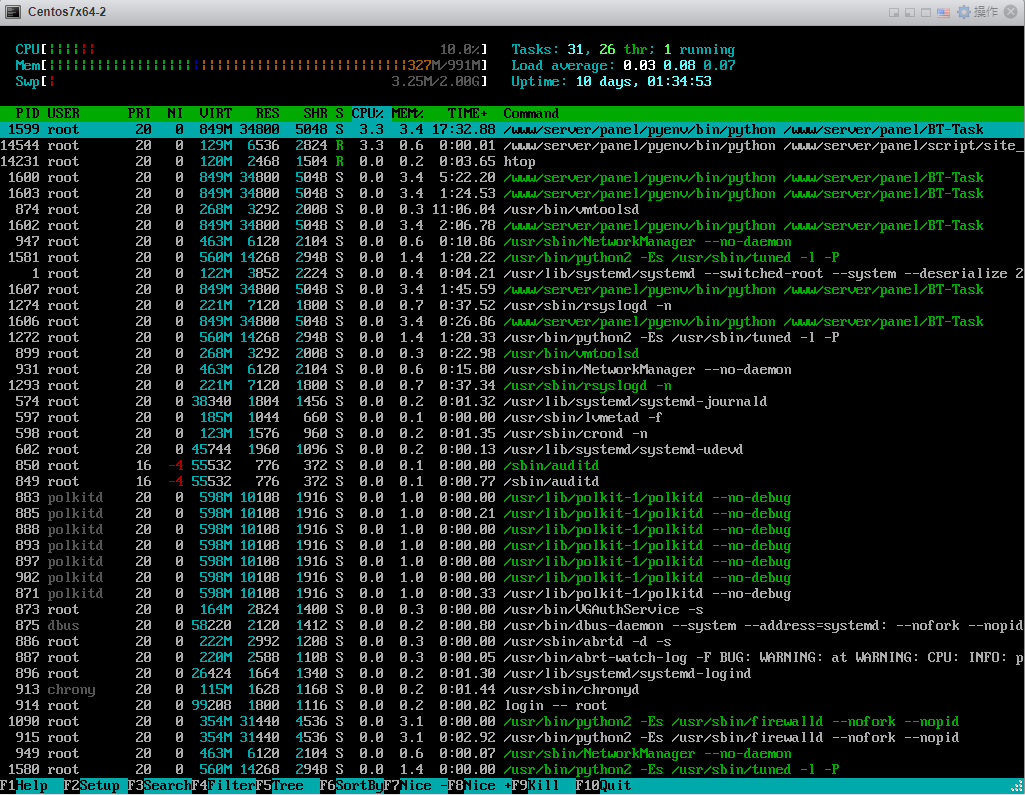The height and width of the screenshot is (795, 1025).
Task: Select systemd-journald row PID 574
Action: click(512, 401)
